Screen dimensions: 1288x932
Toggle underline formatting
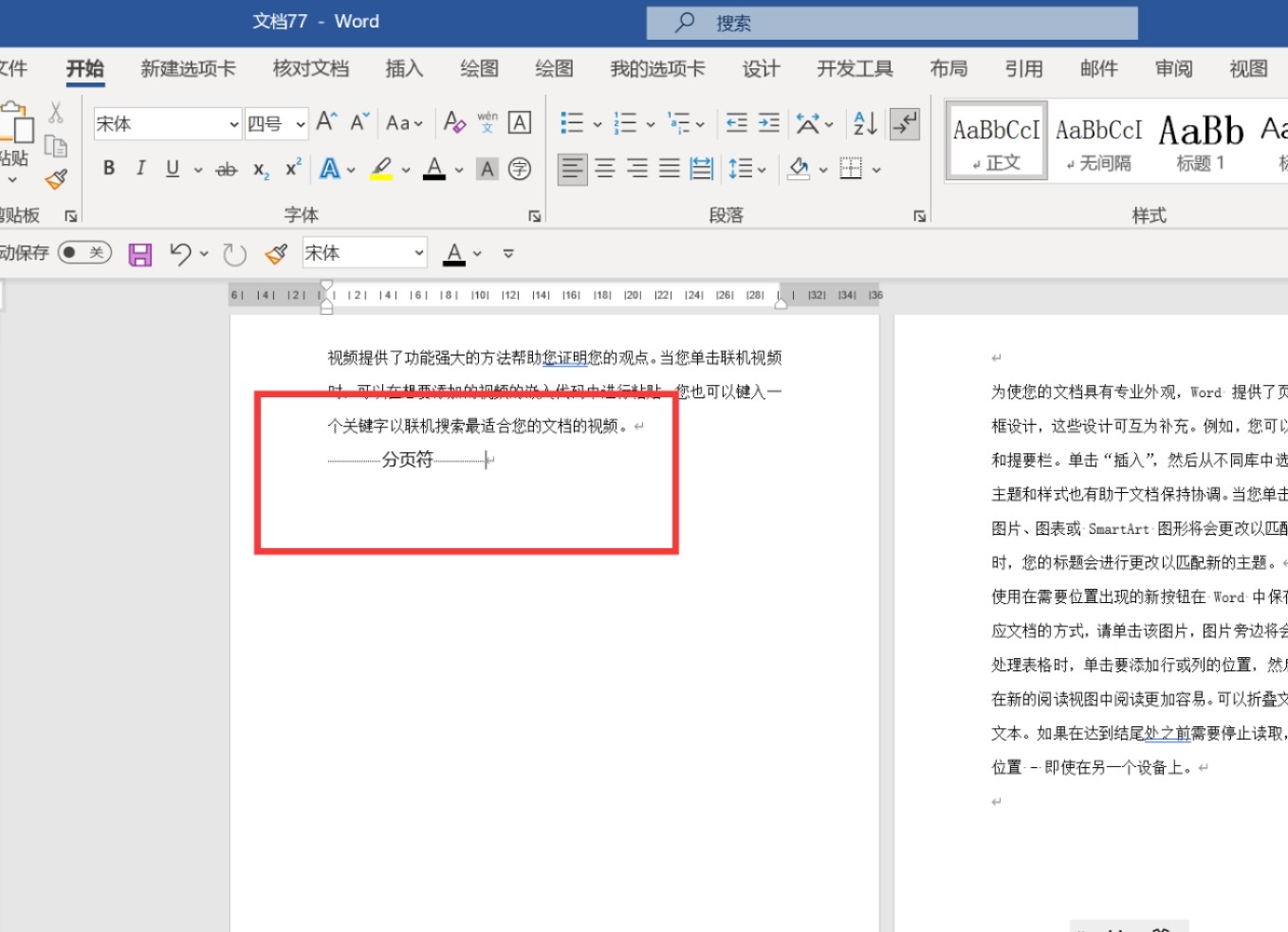(173, 169)
